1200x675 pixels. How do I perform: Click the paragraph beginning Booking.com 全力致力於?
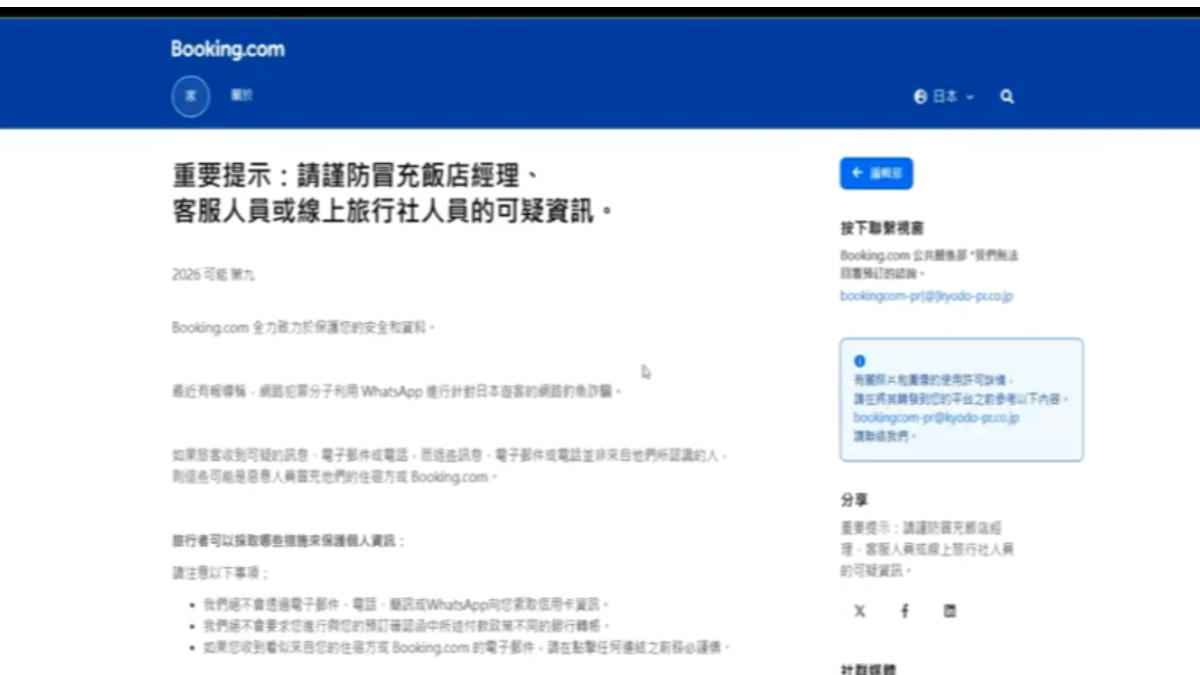pyautogui.click(x=304, y=327)
